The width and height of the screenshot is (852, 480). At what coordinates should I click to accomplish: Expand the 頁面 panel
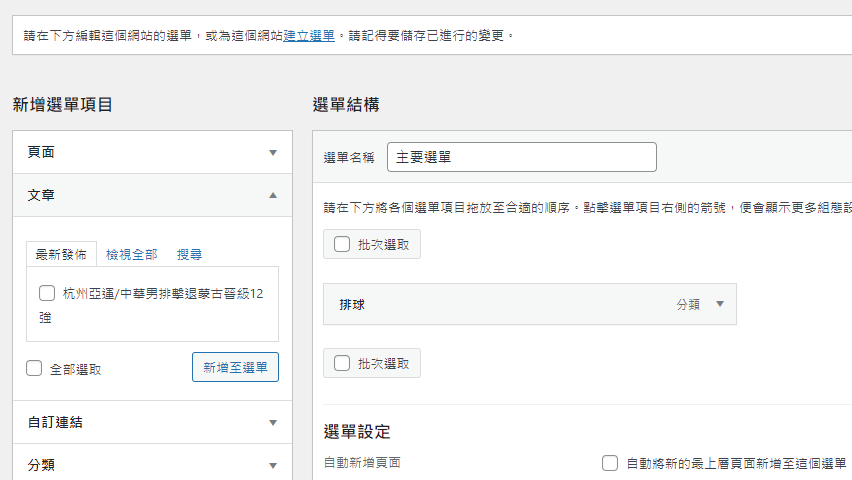152,152
